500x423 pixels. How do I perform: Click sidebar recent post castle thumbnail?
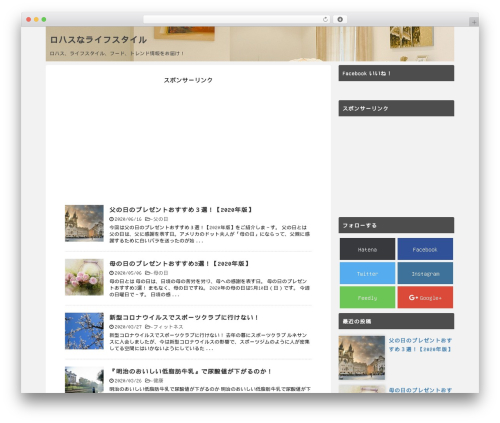pyautogui.click(x=362, y=358)
